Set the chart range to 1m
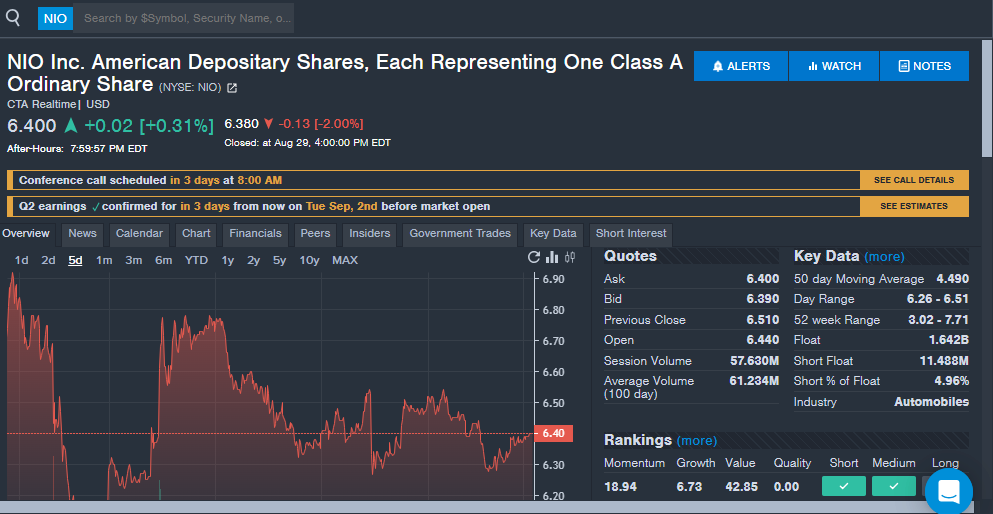 point(104,260)
